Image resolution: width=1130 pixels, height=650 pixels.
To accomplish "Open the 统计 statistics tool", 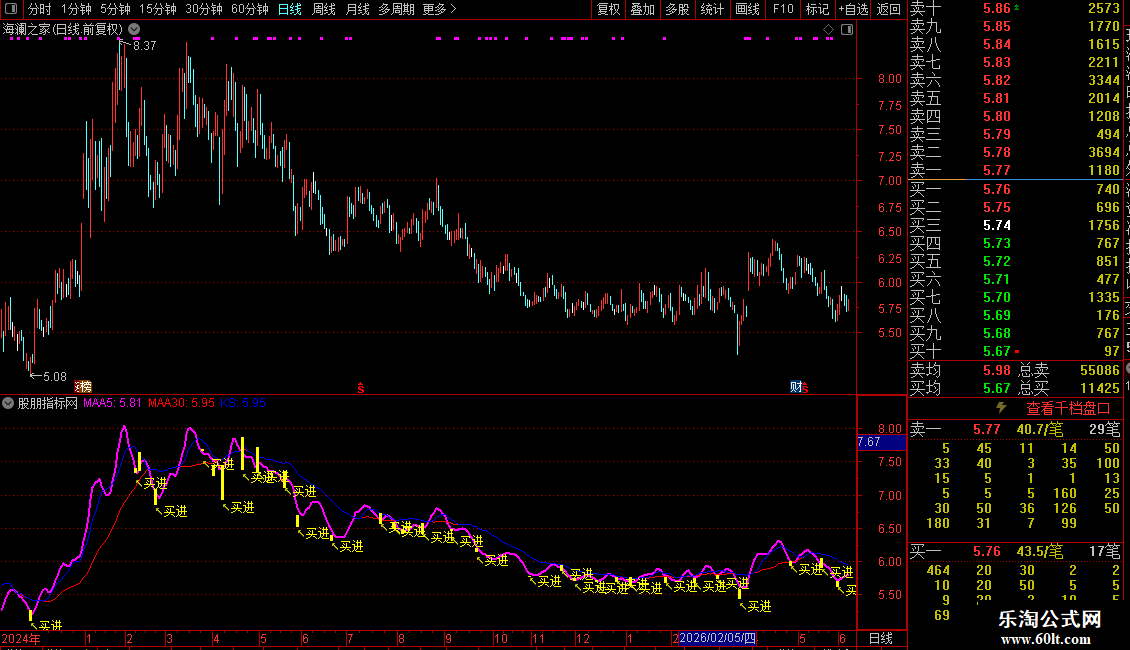I will (712, 9).
